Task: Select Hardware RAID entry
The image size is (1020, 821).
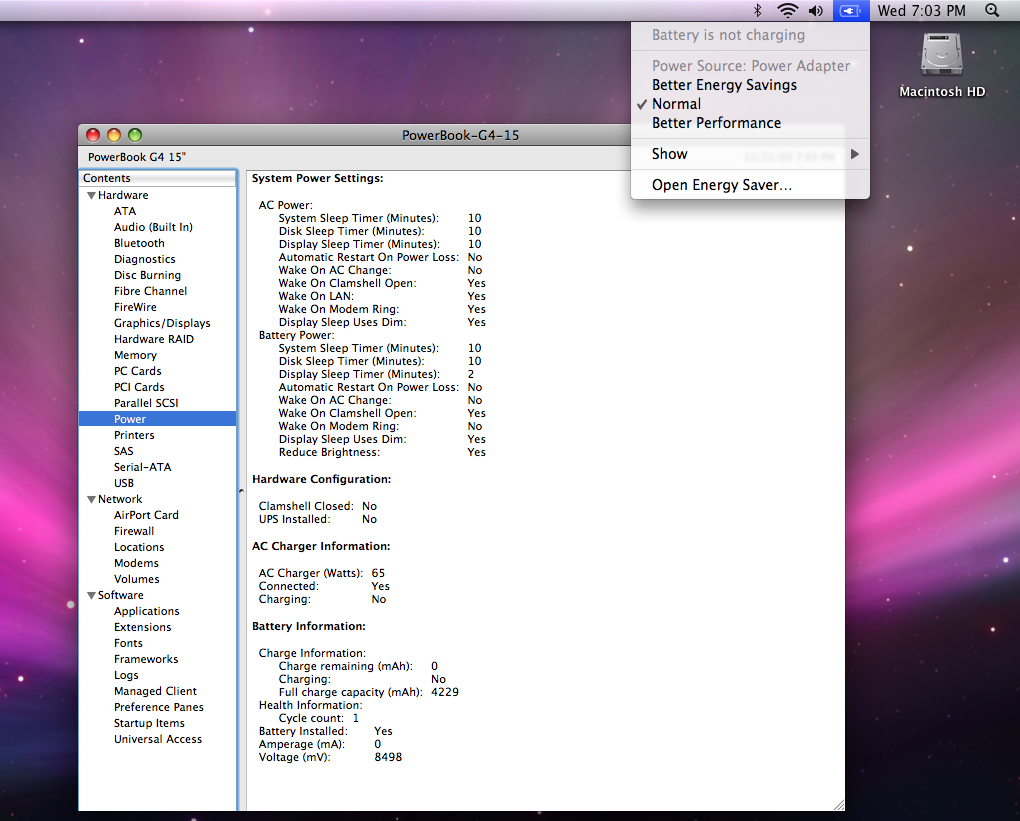Action: [x=157, y=339]
